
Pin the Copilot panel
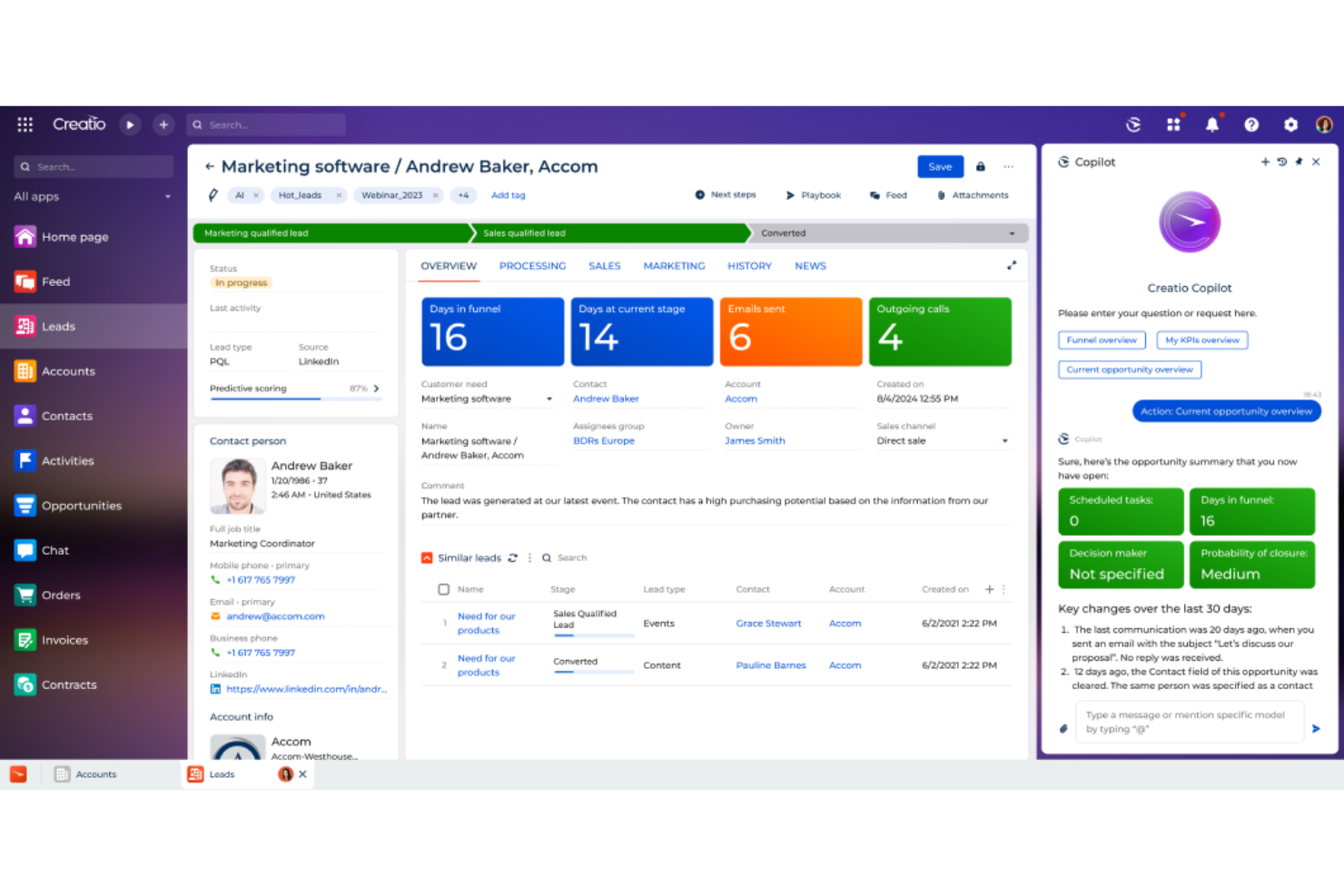[1299, 162]
